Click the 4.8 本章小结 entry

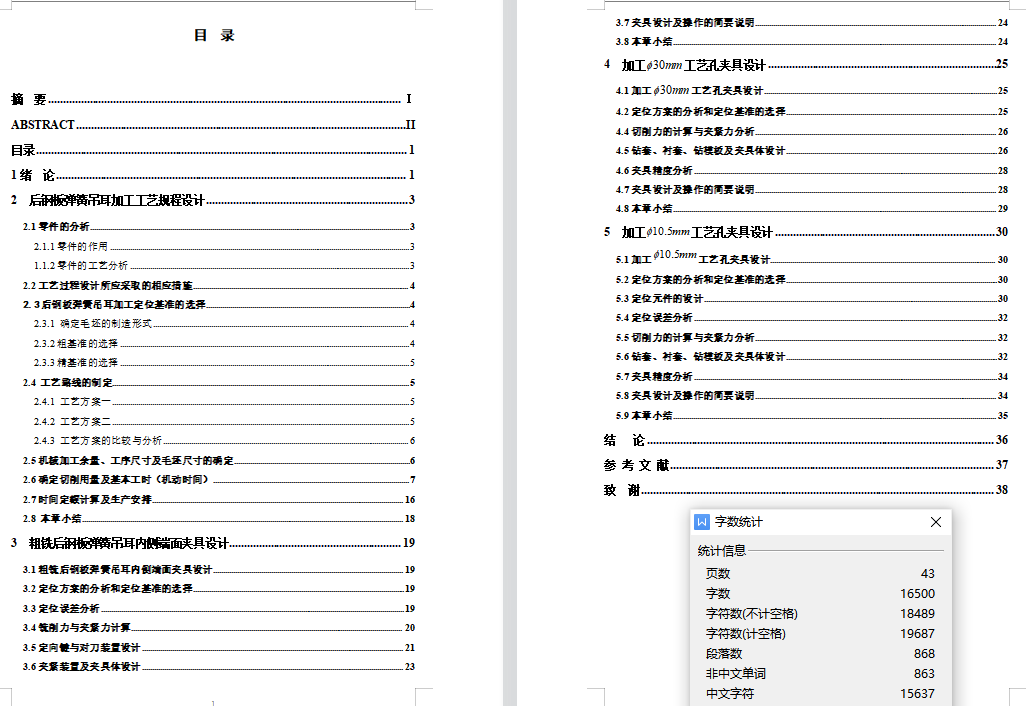[x=811, y=208]
